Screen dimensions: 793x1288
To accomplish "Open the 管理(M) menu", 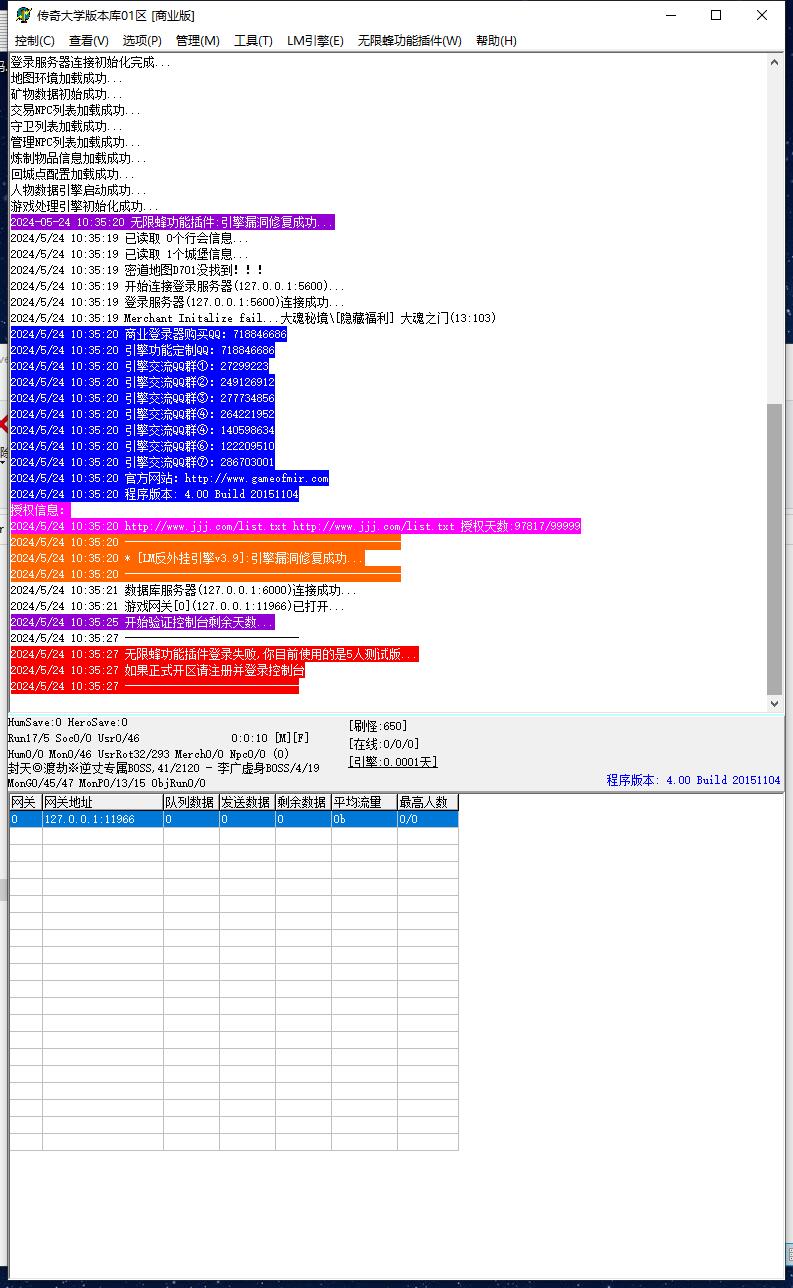I will 197,40.
